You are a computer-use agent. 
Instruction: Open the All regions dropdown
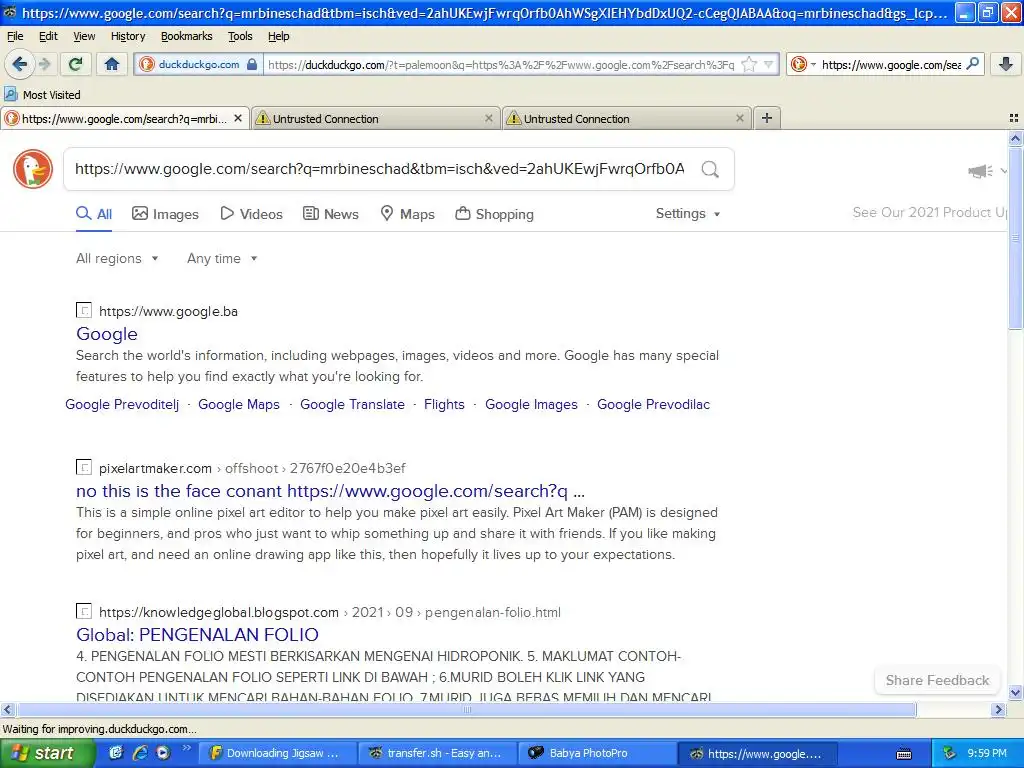click(x=117, y=259)
